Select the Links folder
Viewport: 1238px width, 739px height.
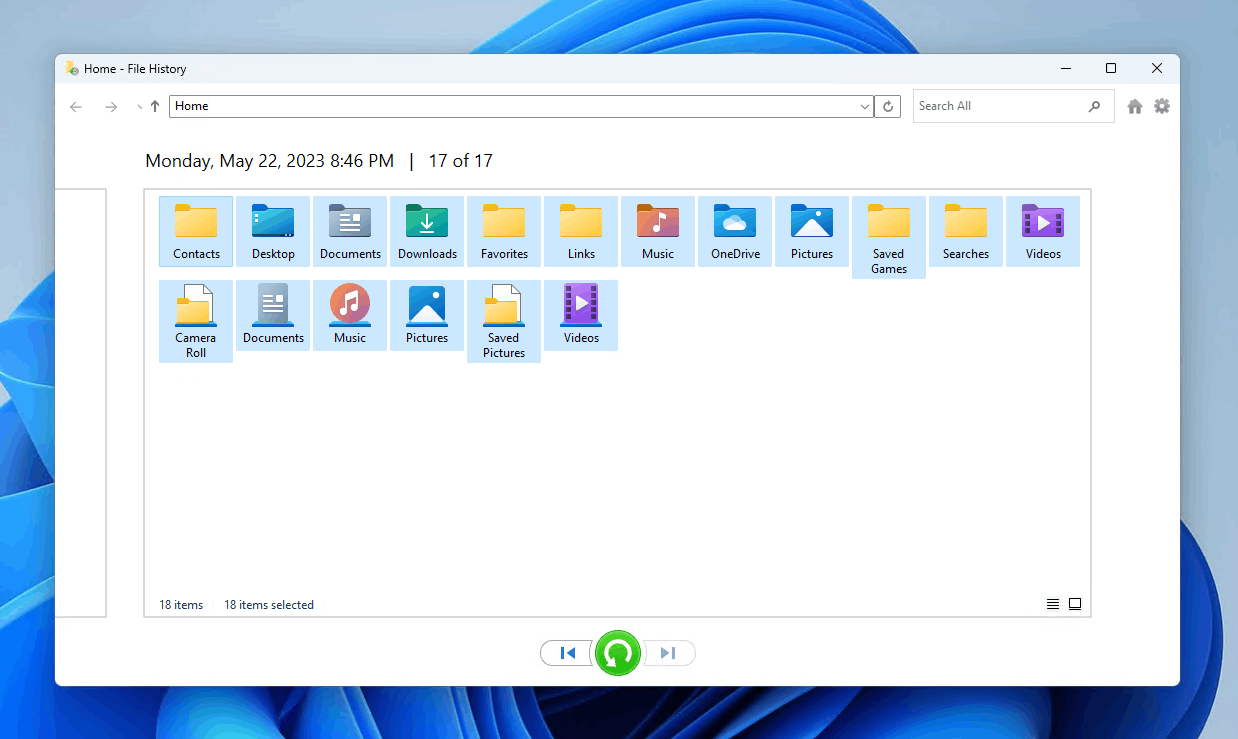(x=581, y=231)
